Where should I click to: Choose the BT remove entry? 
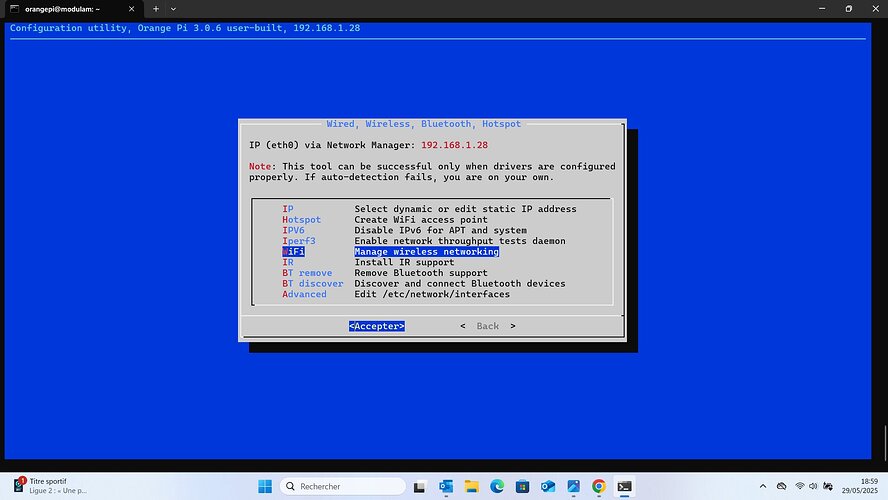point(307,273)
